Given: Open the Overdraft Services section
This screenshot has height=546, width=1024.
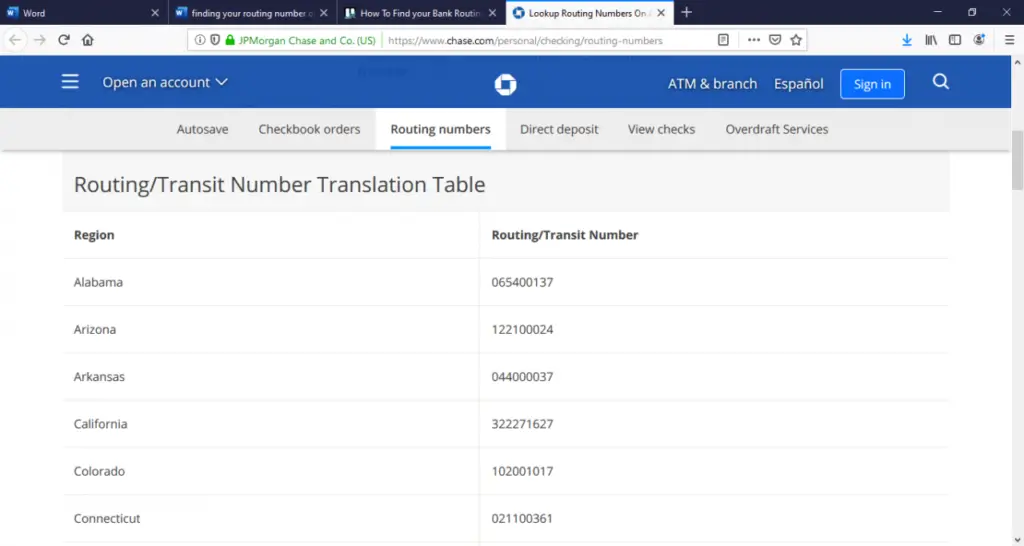Looking at the screenshot, I should (x=776, y=129).
